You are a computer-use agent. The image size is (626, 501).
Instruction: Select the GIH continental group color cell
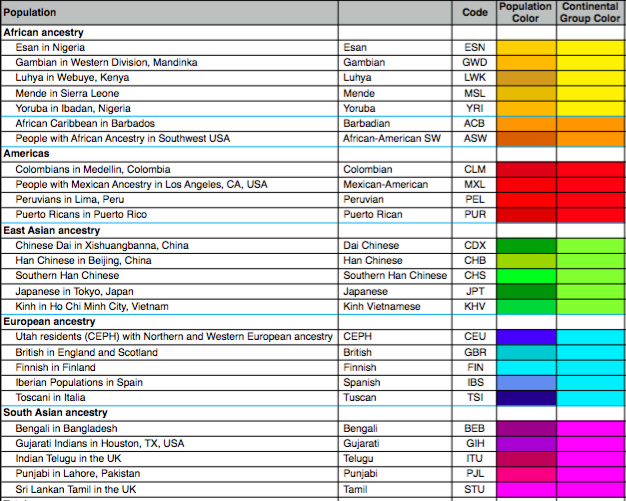[x=591, y=444]
